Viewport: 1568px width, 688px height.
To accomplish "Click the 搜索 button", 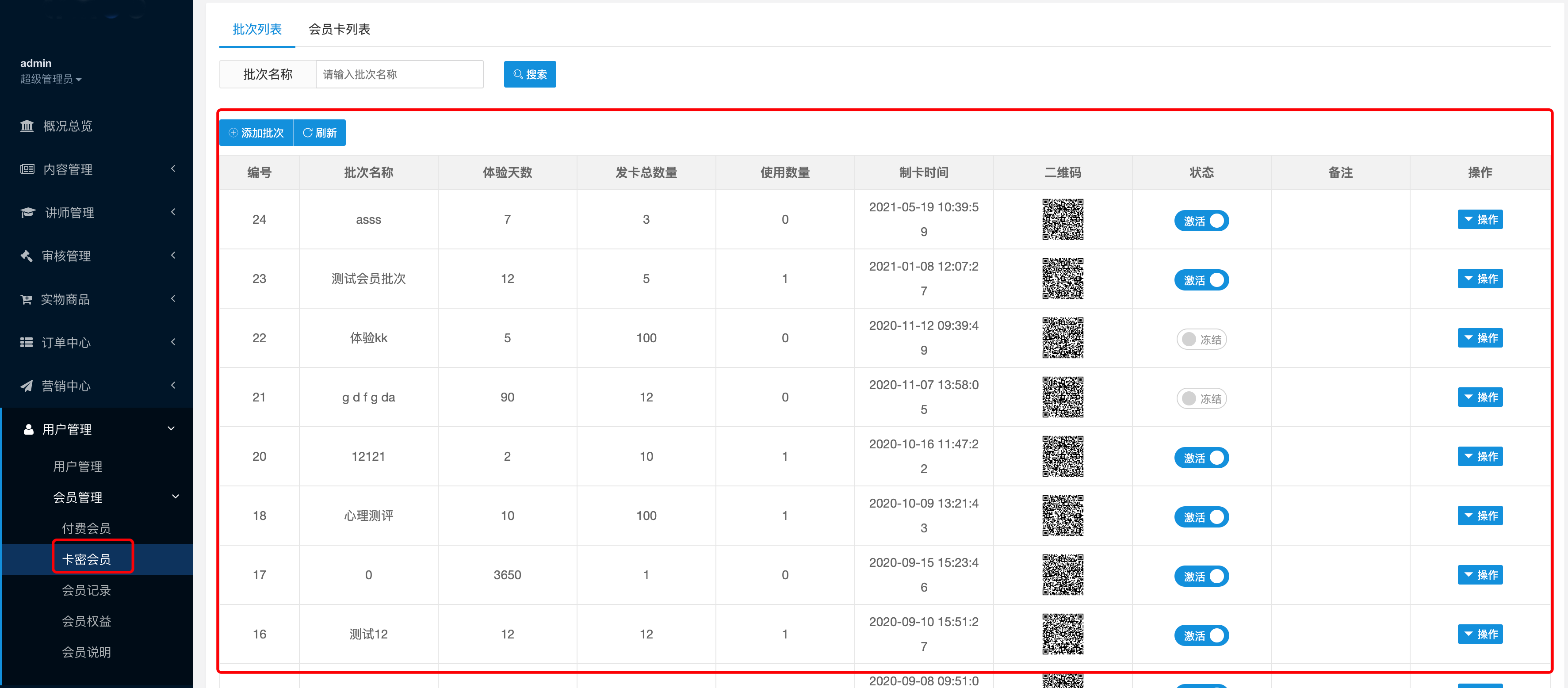I will [x=530, y=74].
